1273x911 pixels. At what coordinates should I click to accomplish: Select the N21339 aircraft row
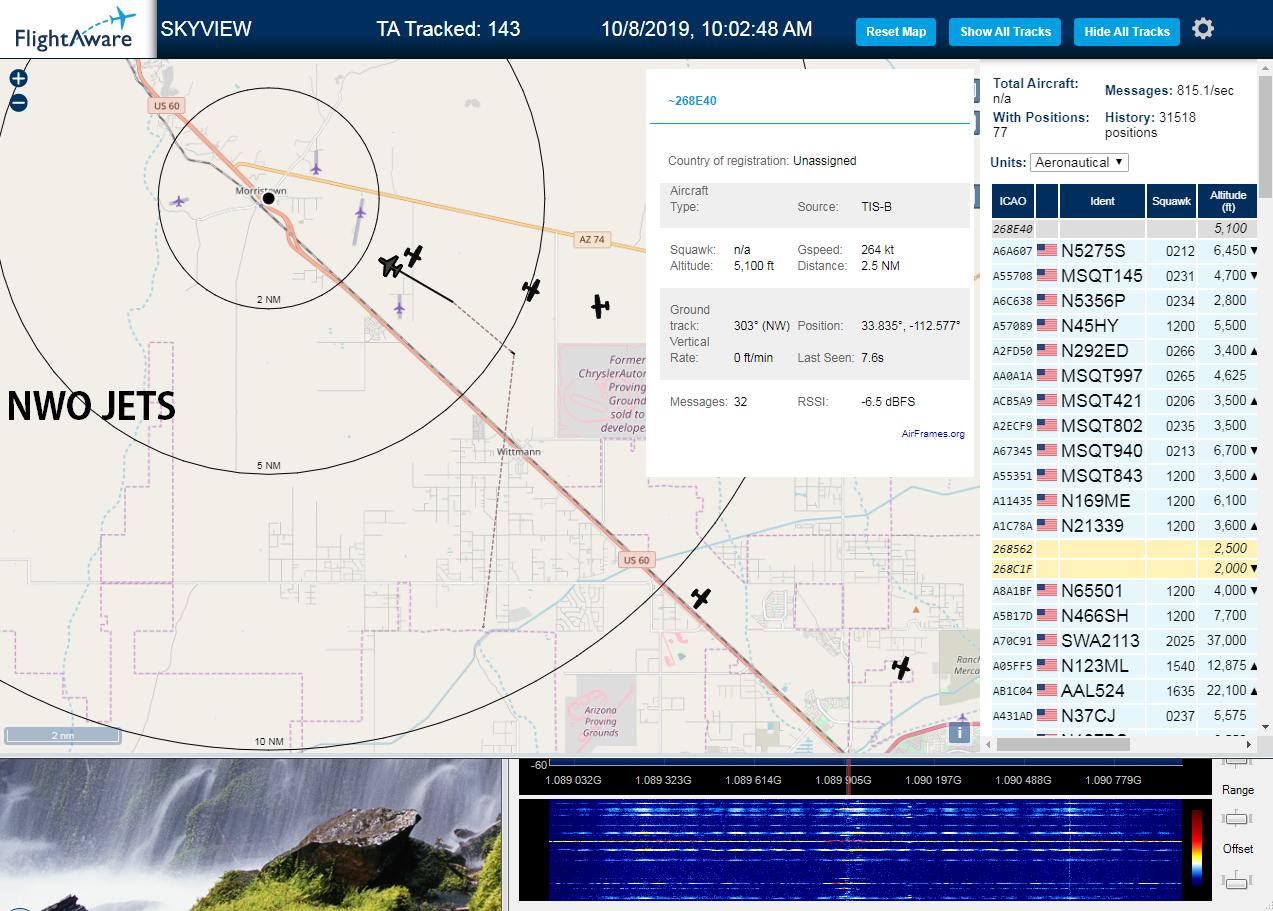coord(1124,525)
